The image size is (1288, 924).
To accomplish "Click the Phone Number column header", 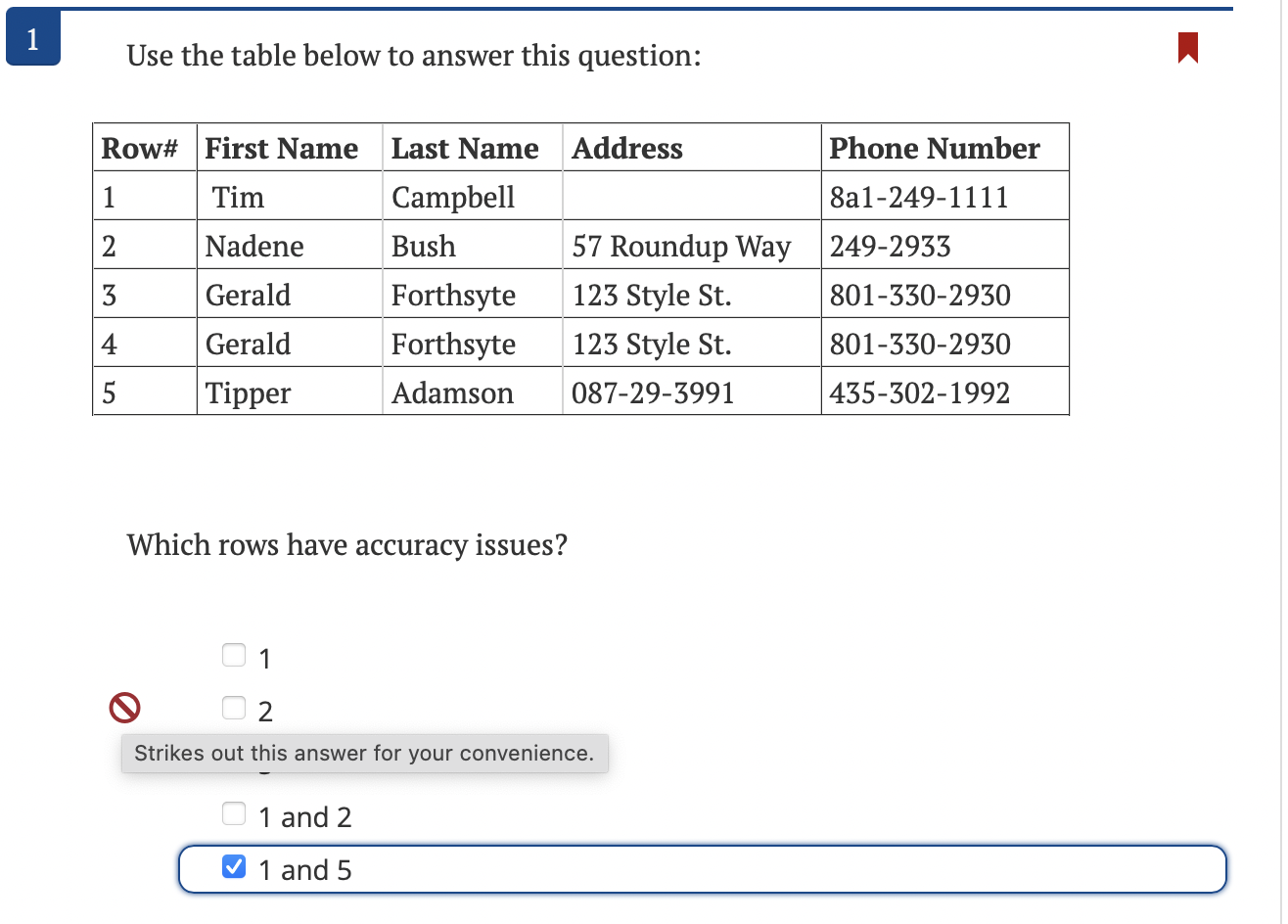I will (x=933, y=148).
